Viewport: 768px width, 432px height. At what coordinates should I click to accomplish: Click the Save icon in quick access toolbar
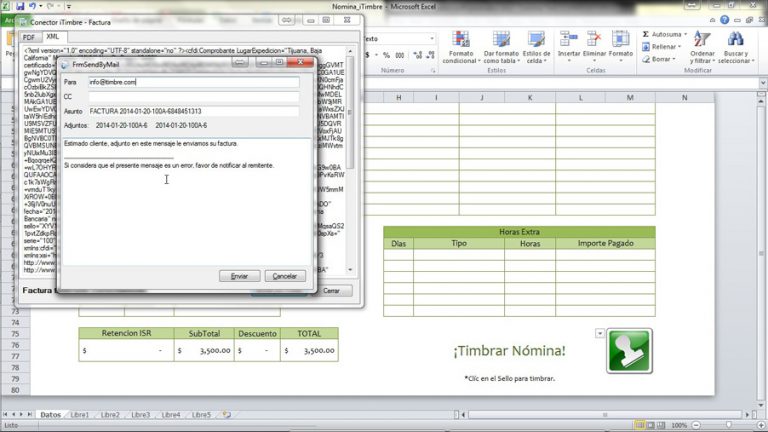[x=20, y=6]
